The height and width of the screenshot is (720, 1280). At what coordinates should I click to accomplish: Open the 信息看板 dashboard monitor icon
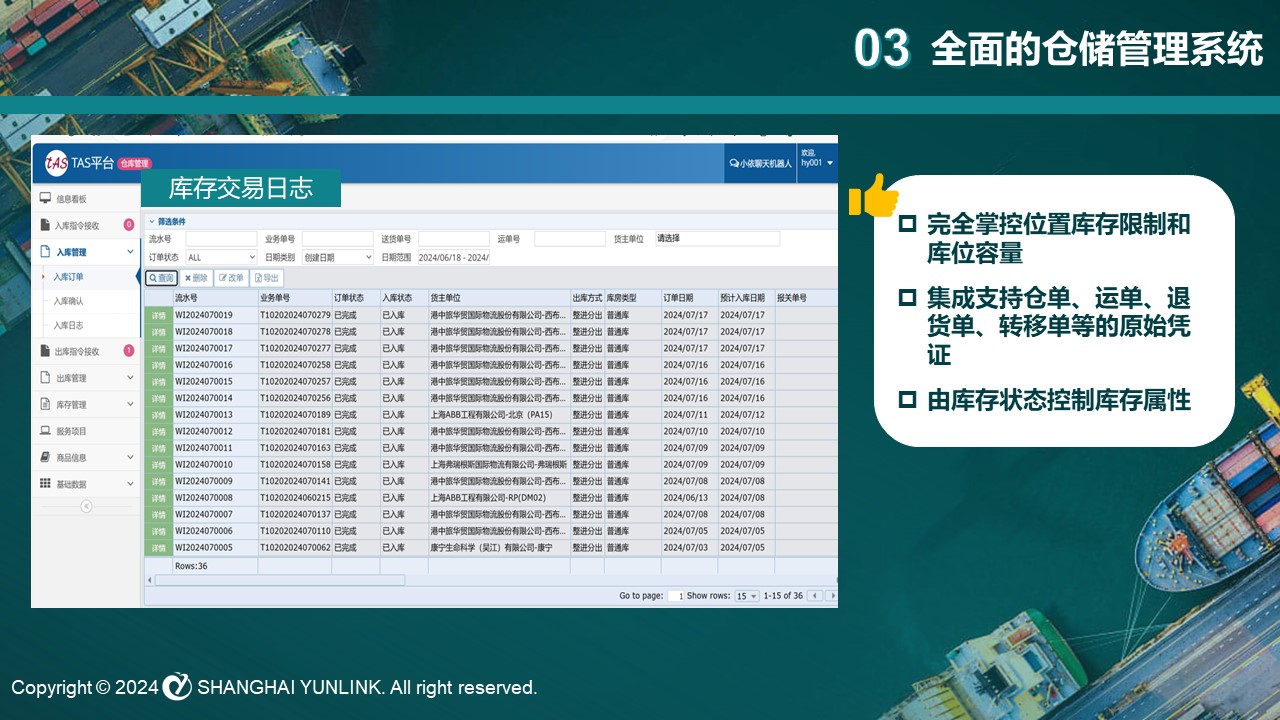pyautogui.click(x=45, y=199)
